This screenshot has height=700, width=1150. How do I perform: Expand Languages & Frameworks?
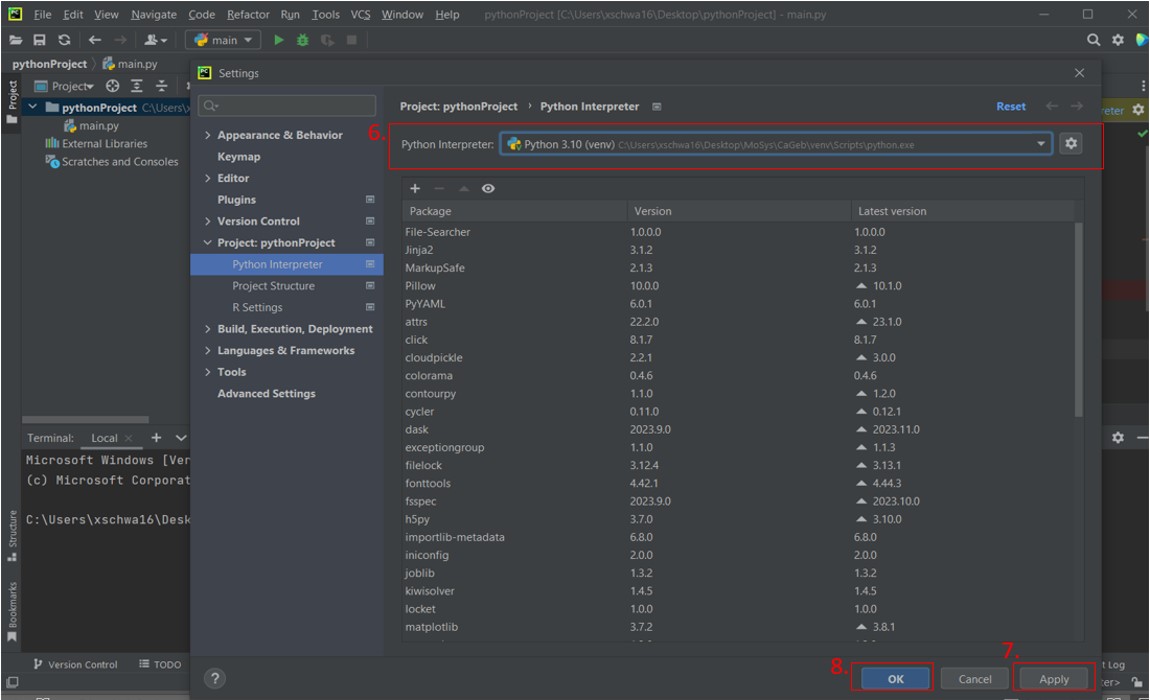pos(208,351)
